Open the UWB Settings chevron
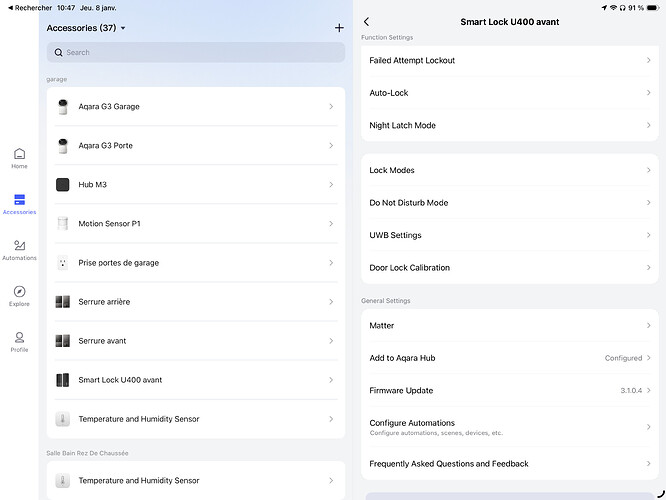Screen dimensions: 666x500 pyautogui.click(x=648, y=236)
